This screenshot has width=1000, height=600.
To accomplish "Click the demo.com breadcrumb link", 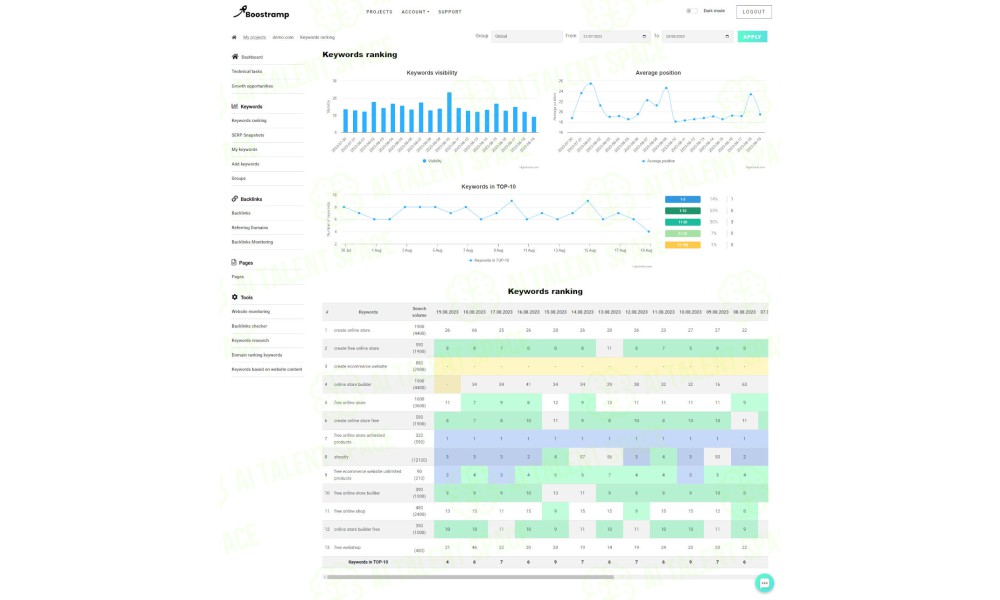I will tap(283, 37).
